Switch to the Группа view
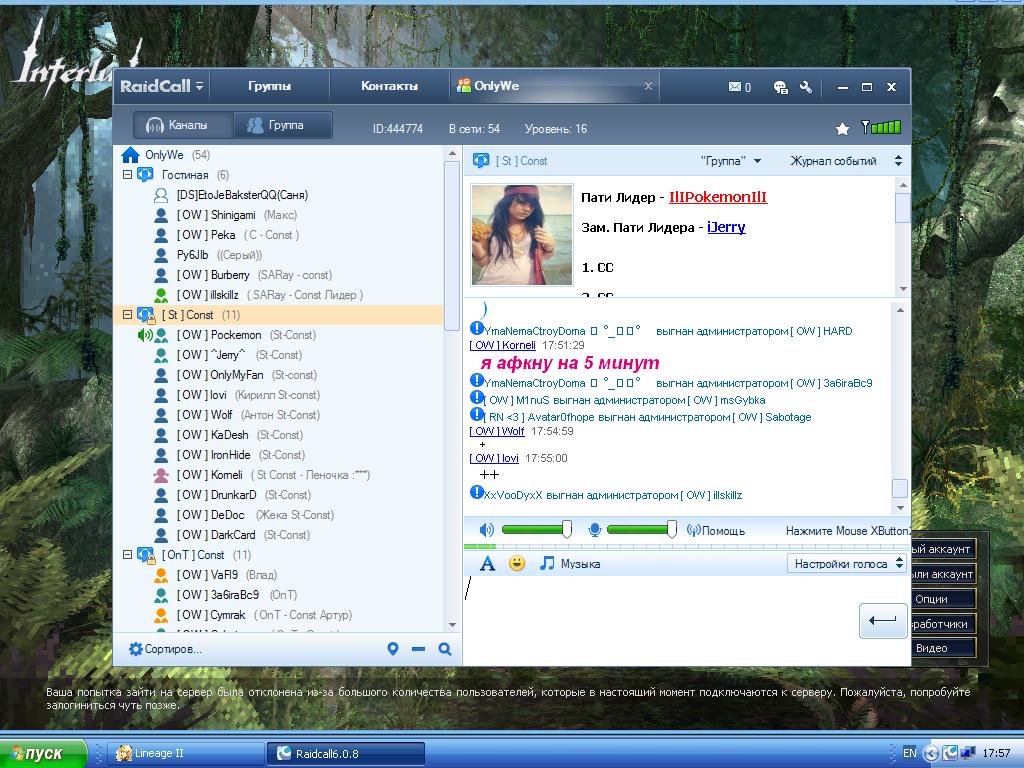Image resolution: width=1024 pixels, height=768 pixels. 283,125
